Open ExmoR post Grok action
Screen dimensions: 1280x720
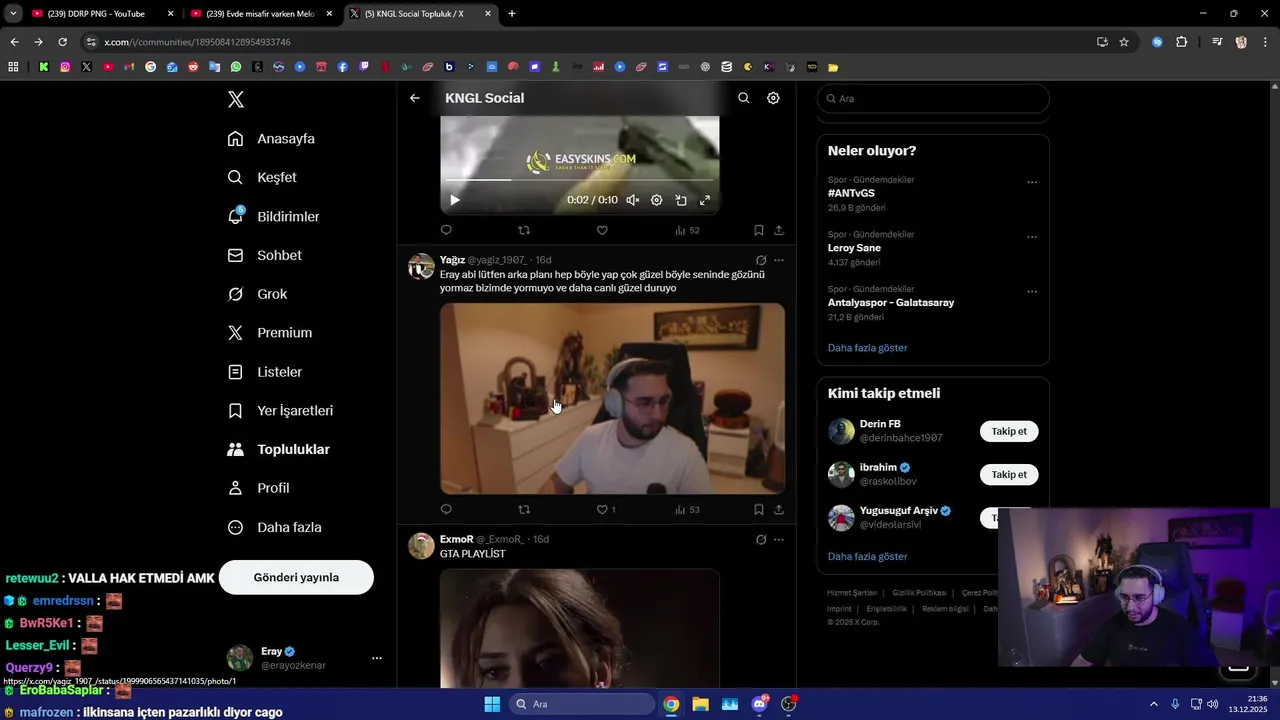[761, 539]
